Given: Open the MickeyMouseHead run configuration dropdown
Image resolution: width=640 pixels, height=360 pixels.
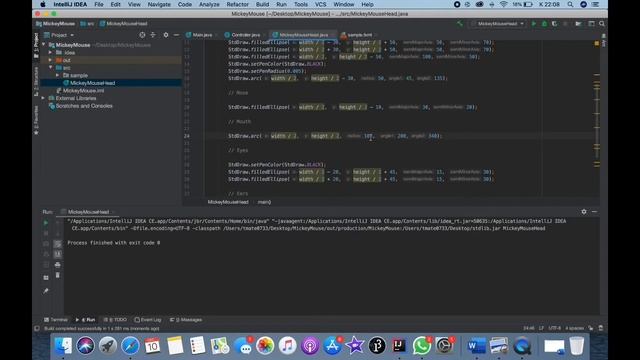Looking at the screenshot, I should point(498,24).
